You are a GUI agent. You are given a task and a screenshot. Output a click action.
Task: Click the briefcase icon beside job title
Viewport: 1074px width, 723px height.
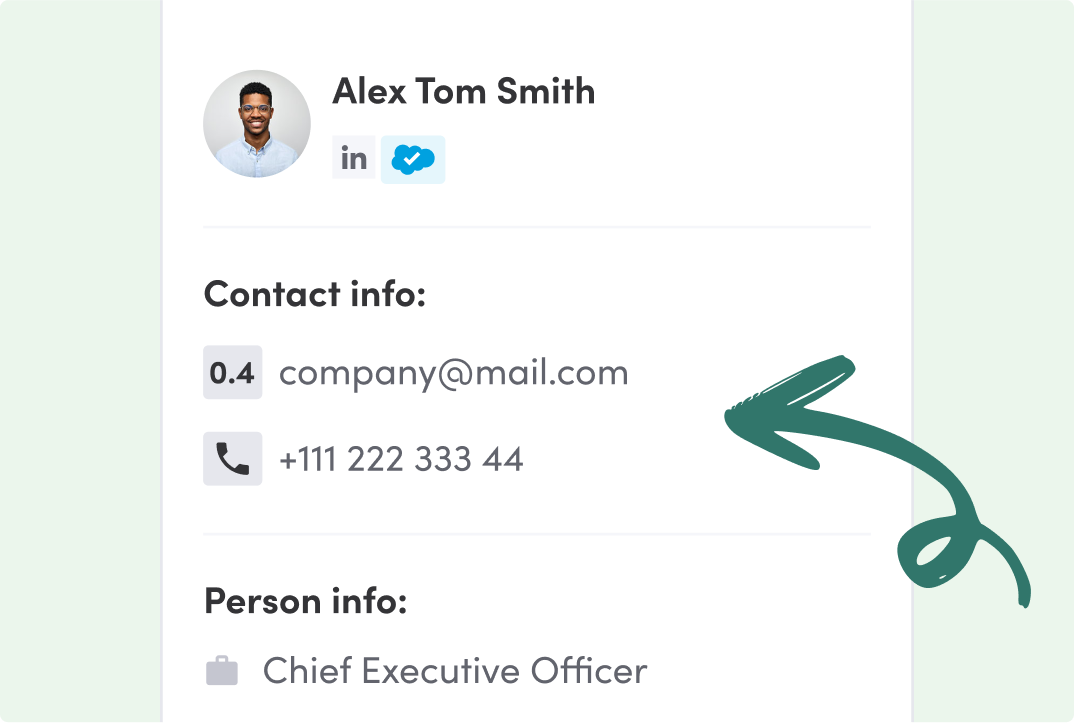tap(222, 671)
